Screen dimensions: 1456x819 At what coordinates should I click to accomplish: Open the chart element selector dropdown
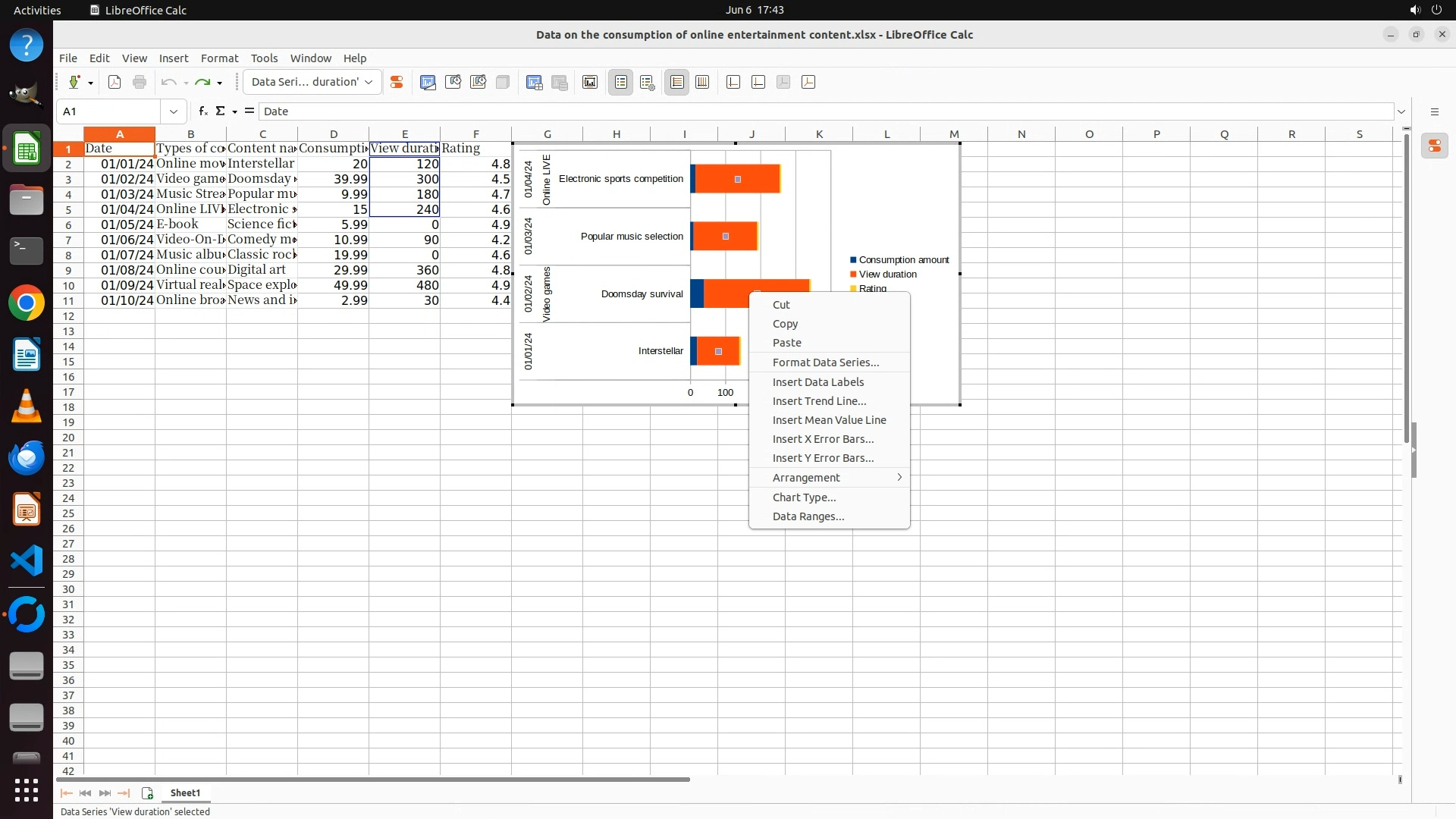tap(369, 82)
